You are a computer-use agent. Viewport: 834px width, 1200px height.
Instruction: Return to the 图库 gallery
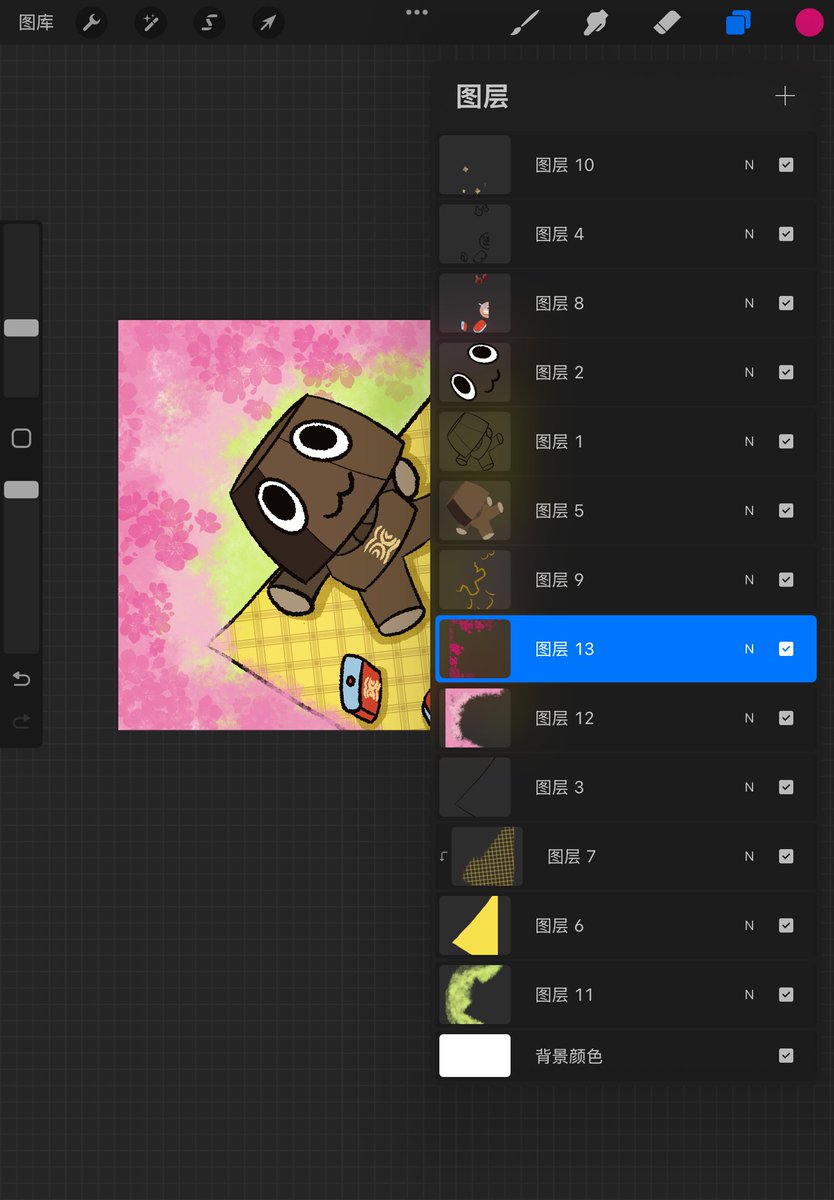click(36, 22)
